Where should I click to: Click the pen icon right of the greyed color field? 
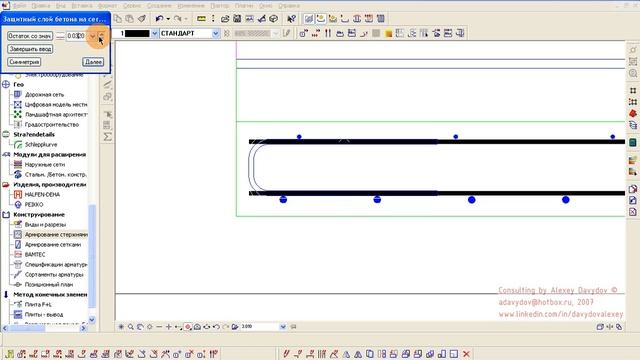pyautogui.click(x=287, y=33)
